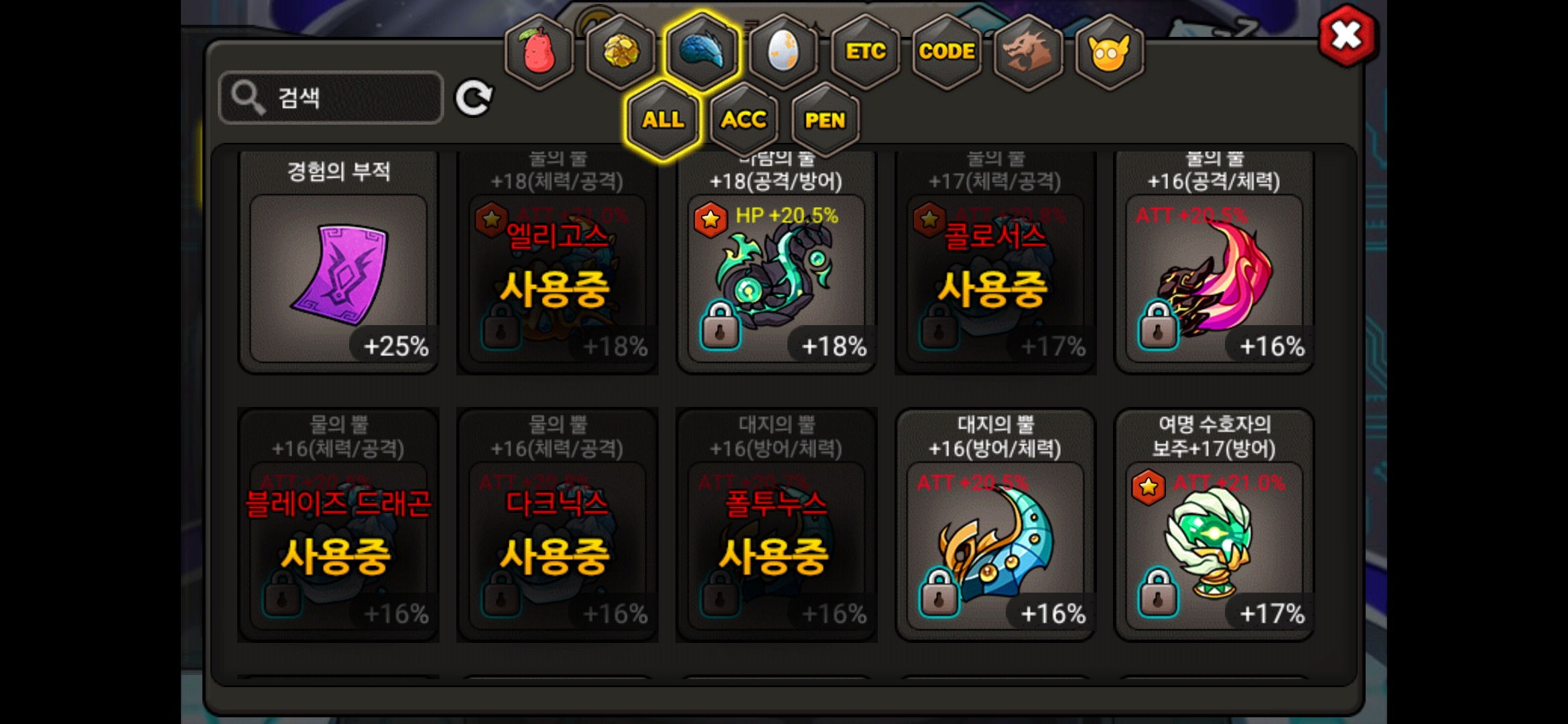This screenshot has height=724, width=1568.
Task: Switch to the ETC tab
Action: (865, 52)
